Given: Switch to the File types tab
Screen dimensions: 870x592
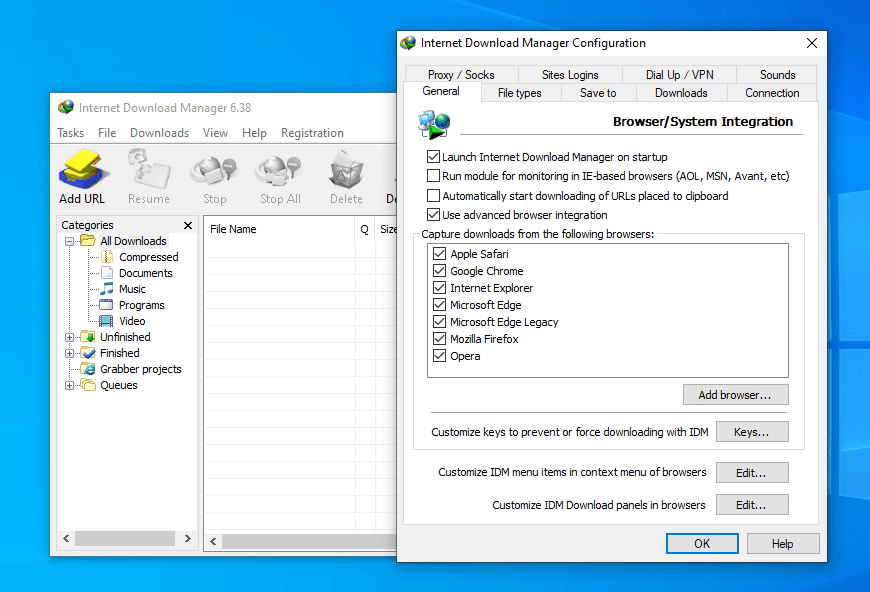Looking at the screenshot, I should pos(519,93).
